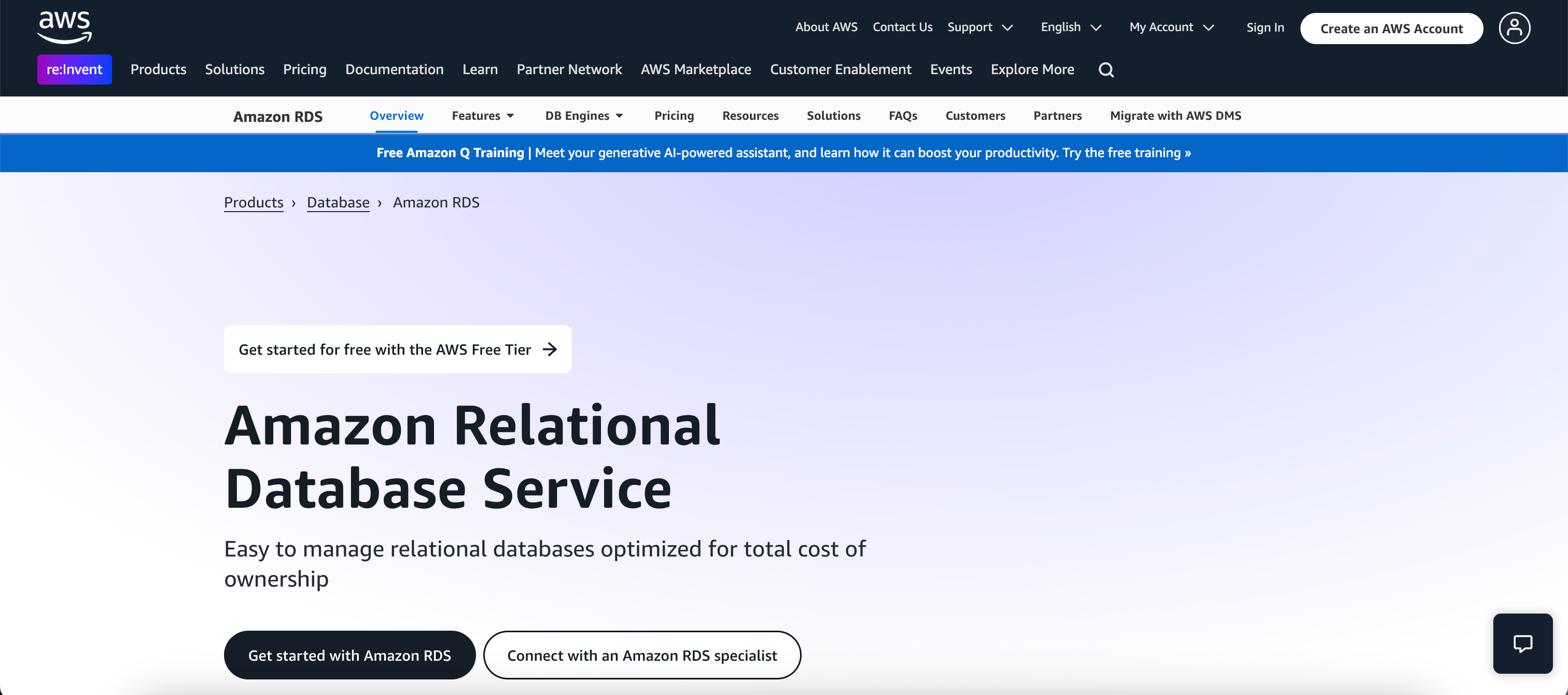Open the DB Engines dropdown
The height and width of the screenshot is (695, 1568).
(x=584, y=116)
